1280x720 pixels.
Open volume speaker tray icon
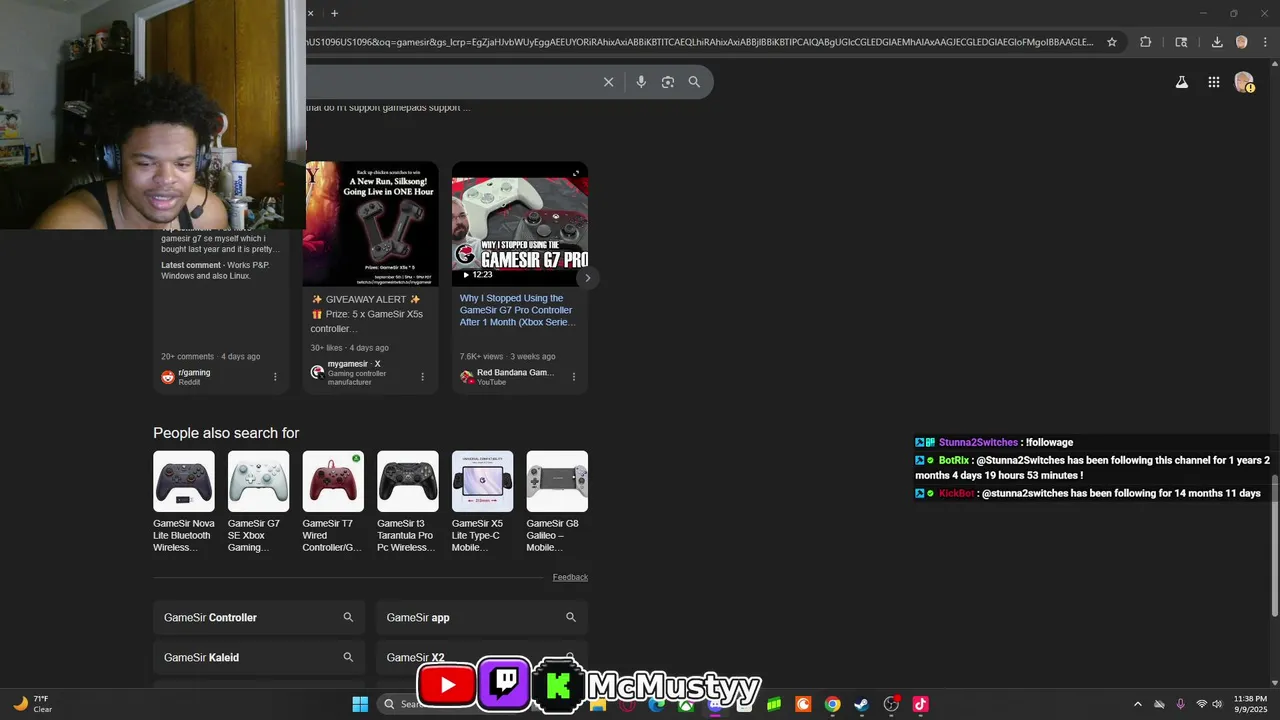(1217, 704)
